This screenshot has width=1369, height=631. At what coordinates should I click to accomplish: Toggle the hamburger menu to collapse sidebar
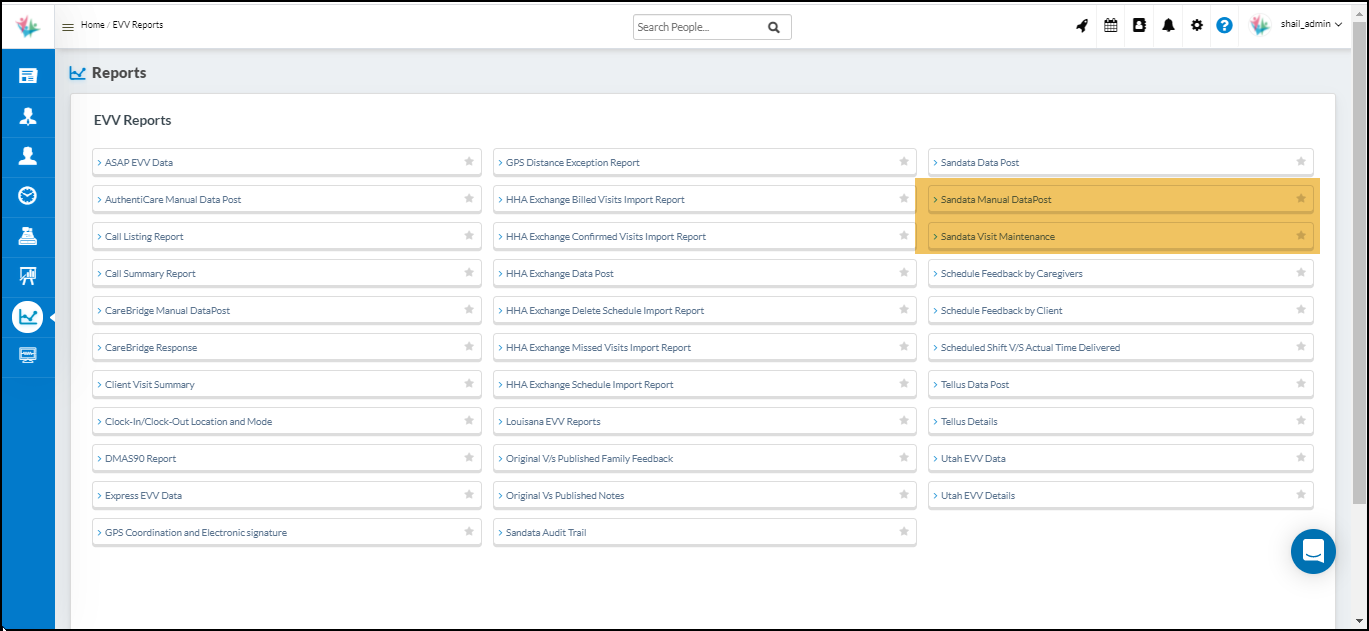pyautogui.click(x=68, y=27)
